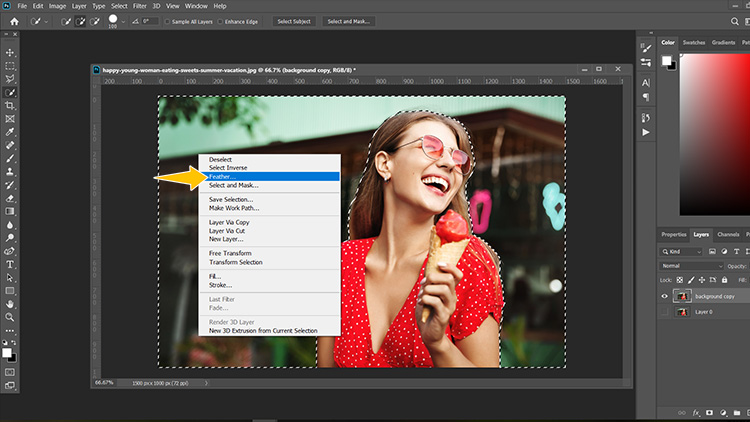The width and height of the screenshot is (750, 422).
Task: Click the Select and Mask... button
Action: pos(349,22)
